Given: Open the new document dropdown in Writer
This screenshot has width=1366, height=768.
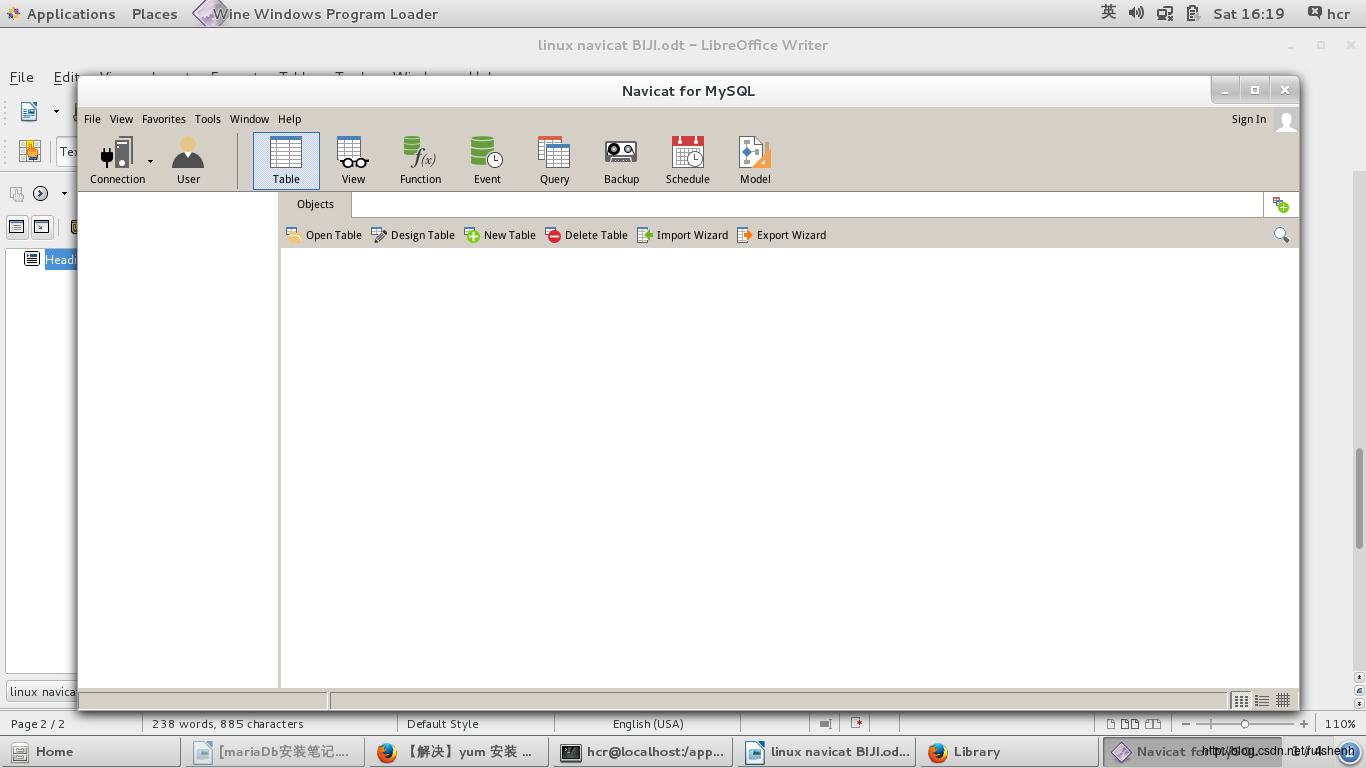Looking at the screenshot, I should (56, 111).
